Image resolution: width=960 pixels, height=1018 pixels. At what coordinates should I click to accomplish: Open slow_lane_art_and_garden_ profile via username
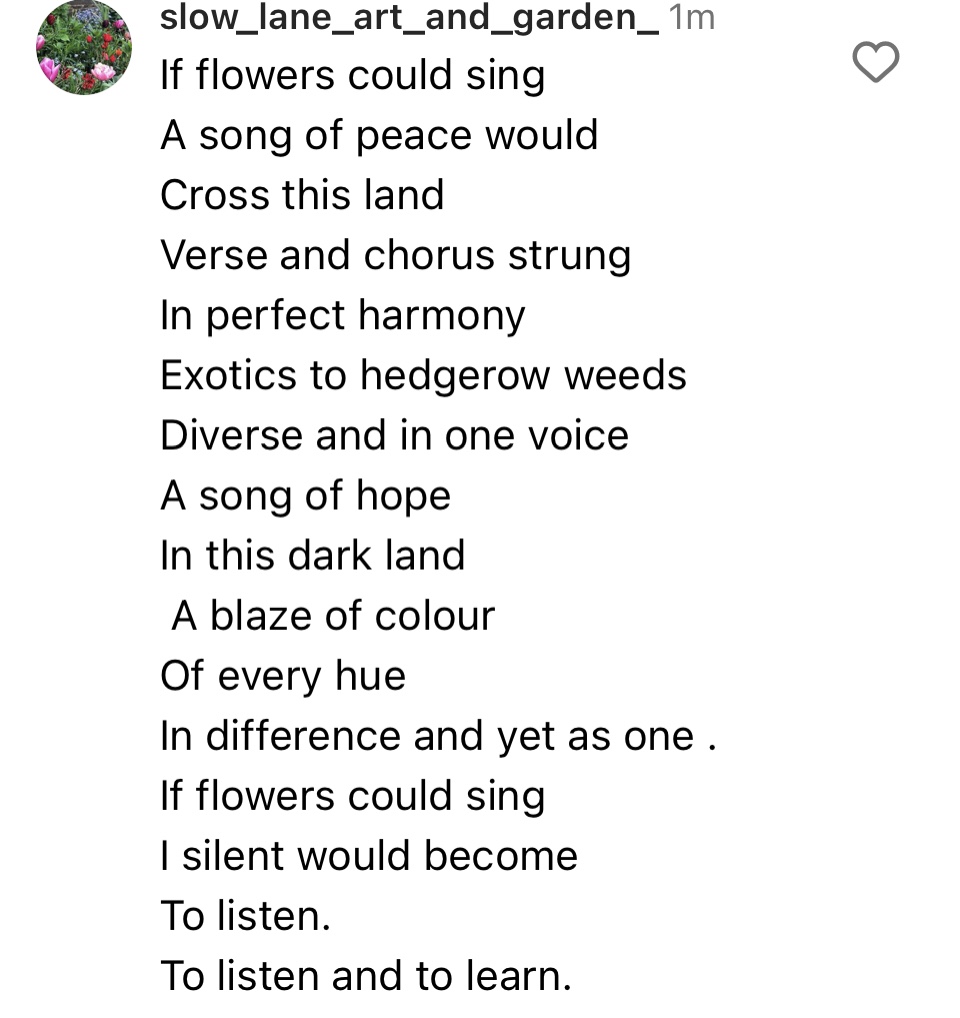pyautogui.click(x=409, y=17)
